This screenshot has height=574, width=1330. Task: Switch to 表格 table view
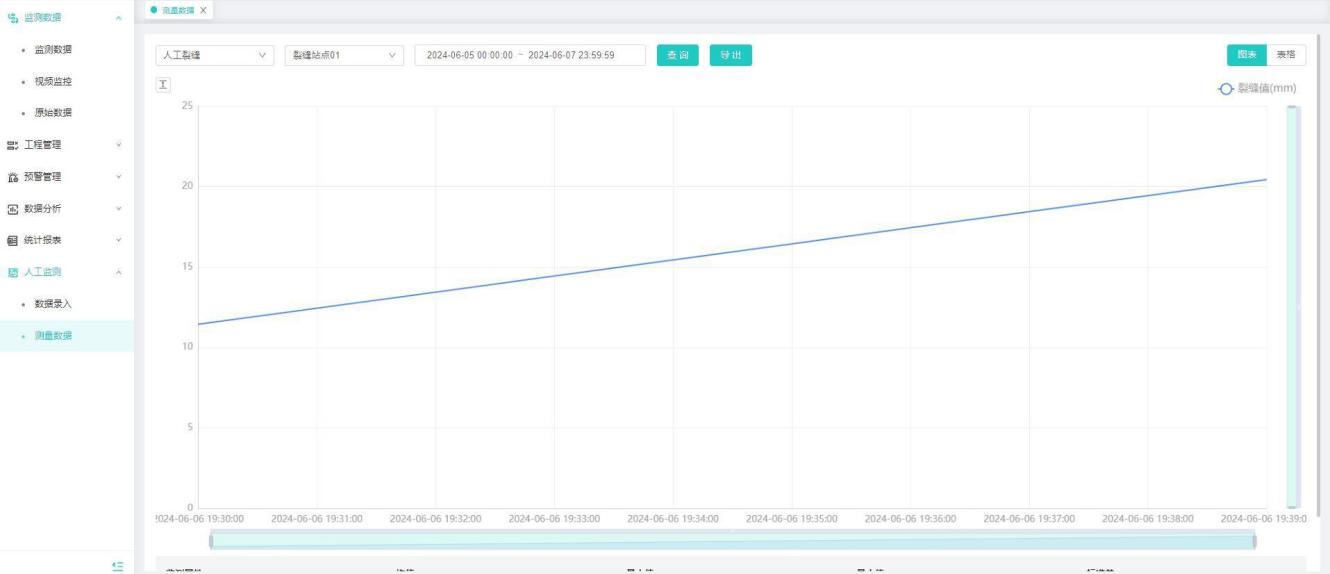point(1286,55)
